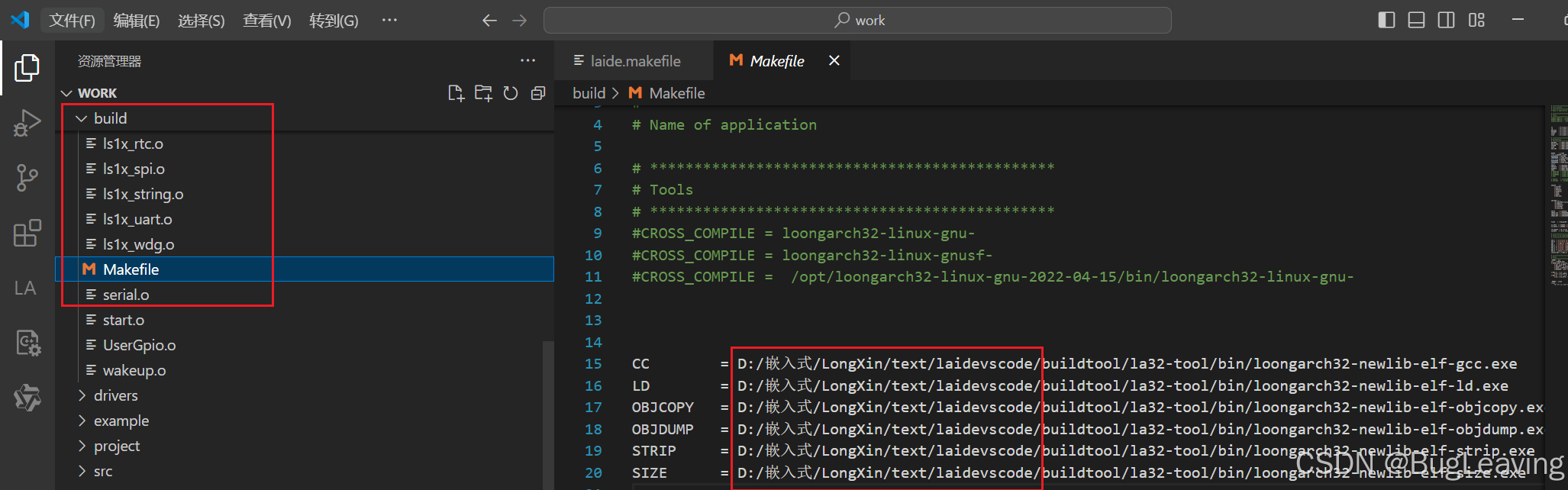Open the LA extension panel
The width and height of the screenshot is (1568, 490).
[25, 288]
